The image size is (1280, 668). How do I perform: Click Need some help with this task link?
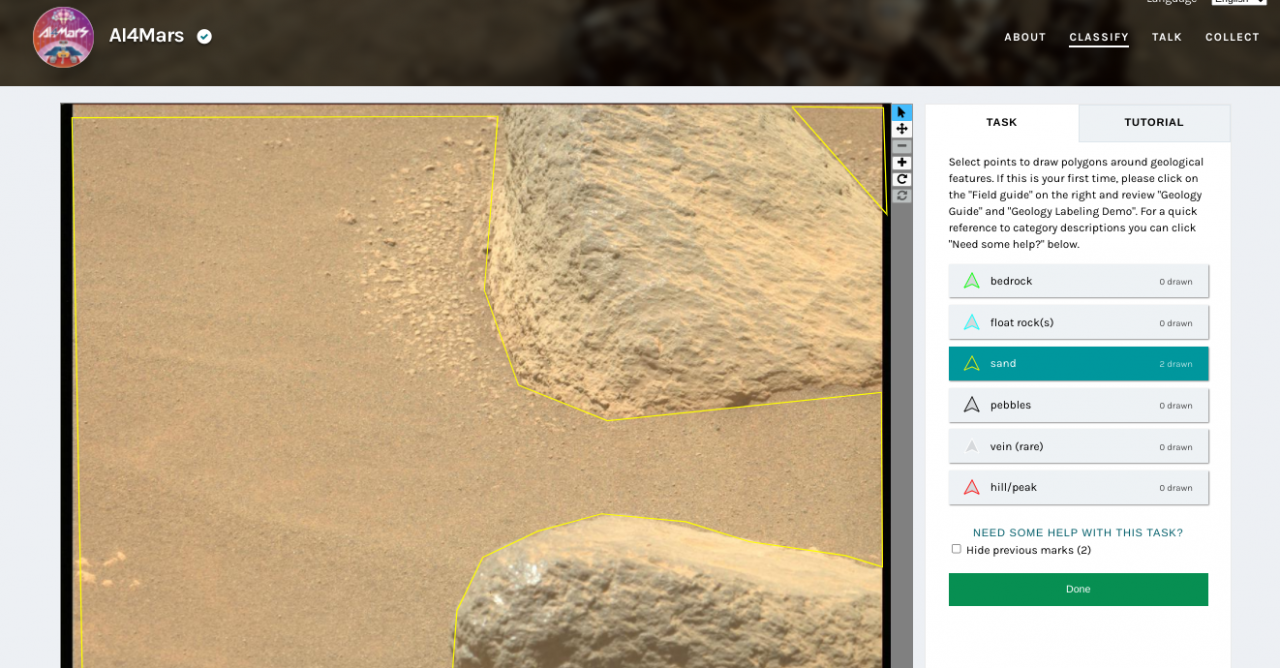point(1078,533)
